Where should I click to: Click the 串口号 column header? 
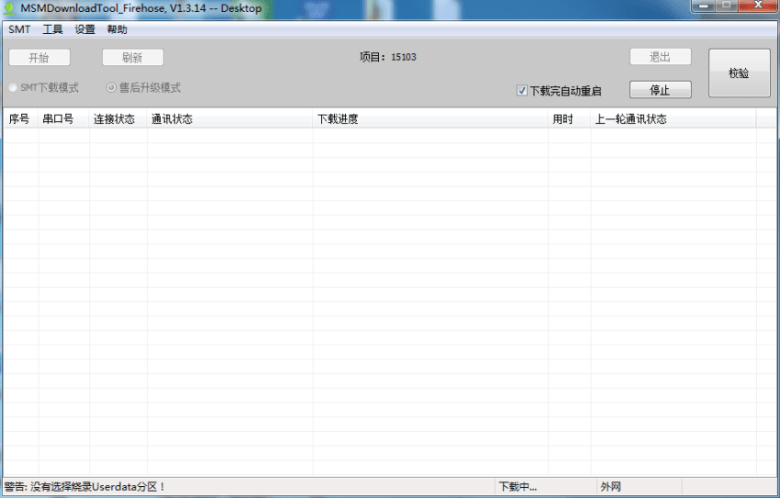point(58,119)
